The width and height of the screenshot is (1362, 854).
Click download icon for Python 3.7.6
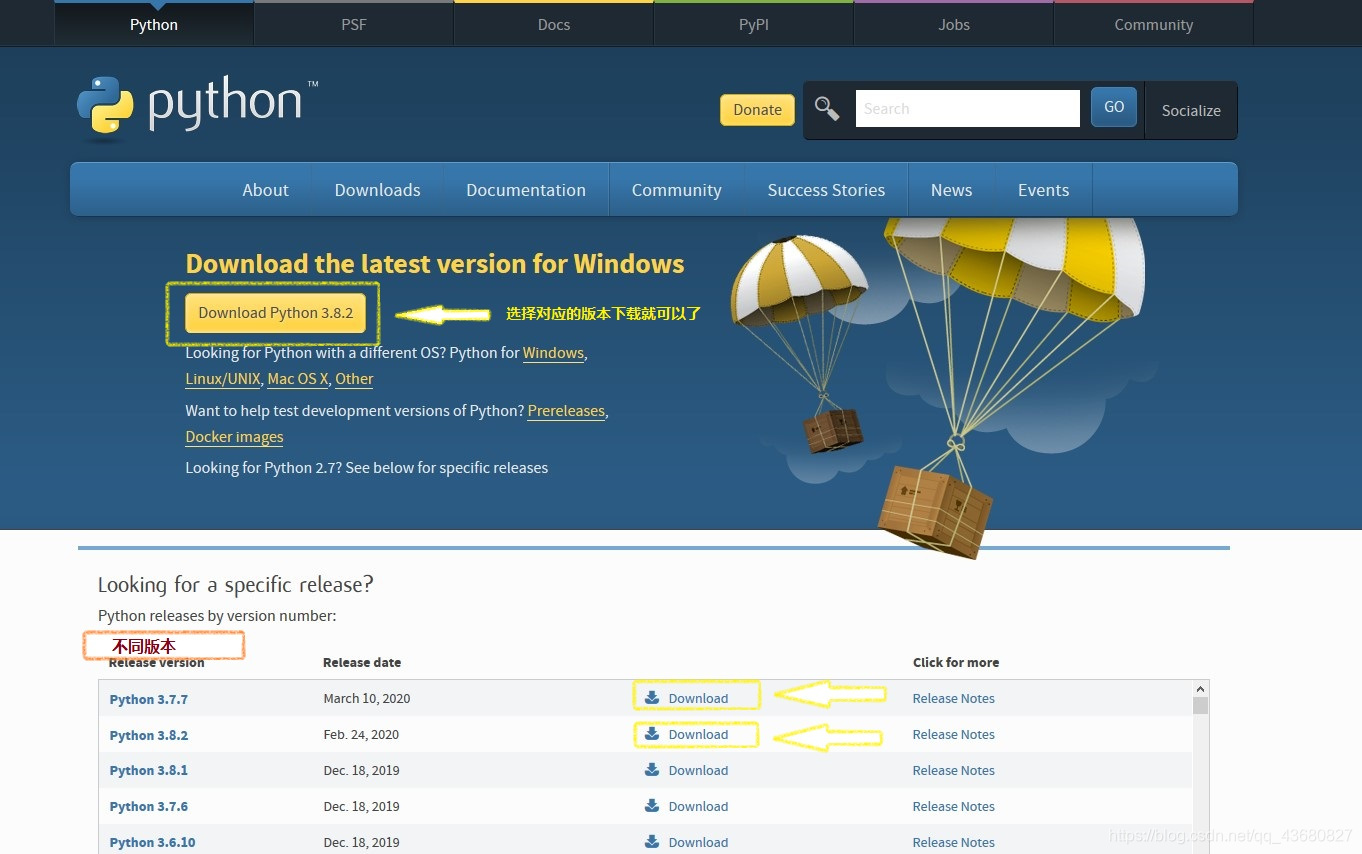tap(652, 806)
